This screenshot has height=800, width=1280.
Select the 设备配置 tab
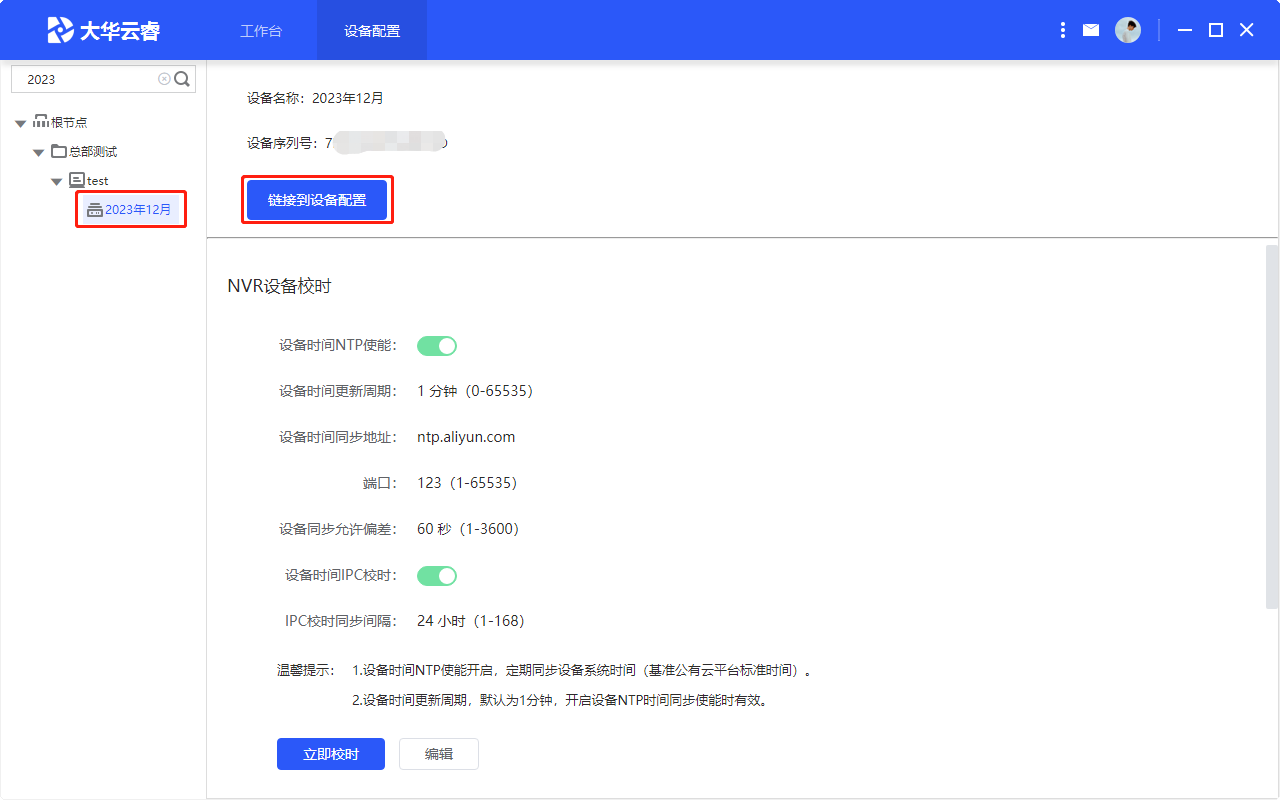tap(372, 31)
